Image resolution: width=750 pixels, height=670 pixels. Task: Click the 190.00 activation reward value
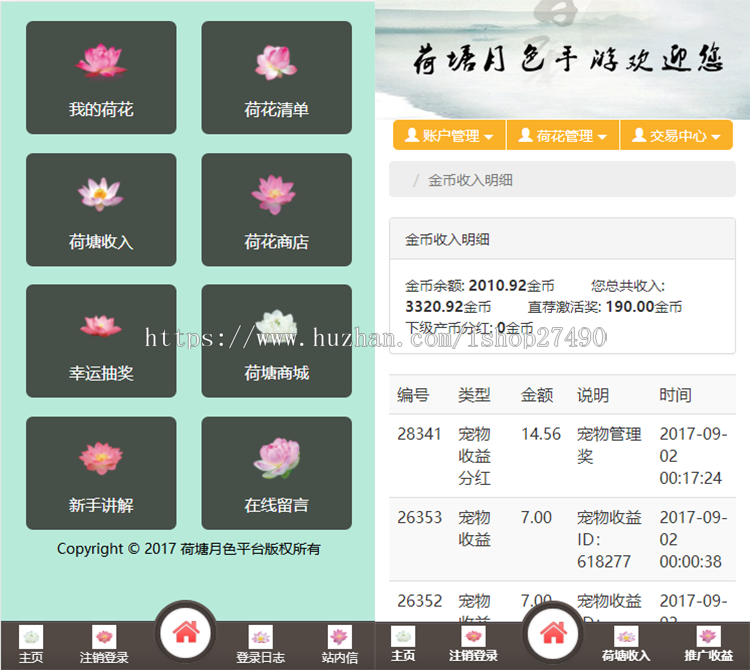pyautogui.click(x=630, y=307)
